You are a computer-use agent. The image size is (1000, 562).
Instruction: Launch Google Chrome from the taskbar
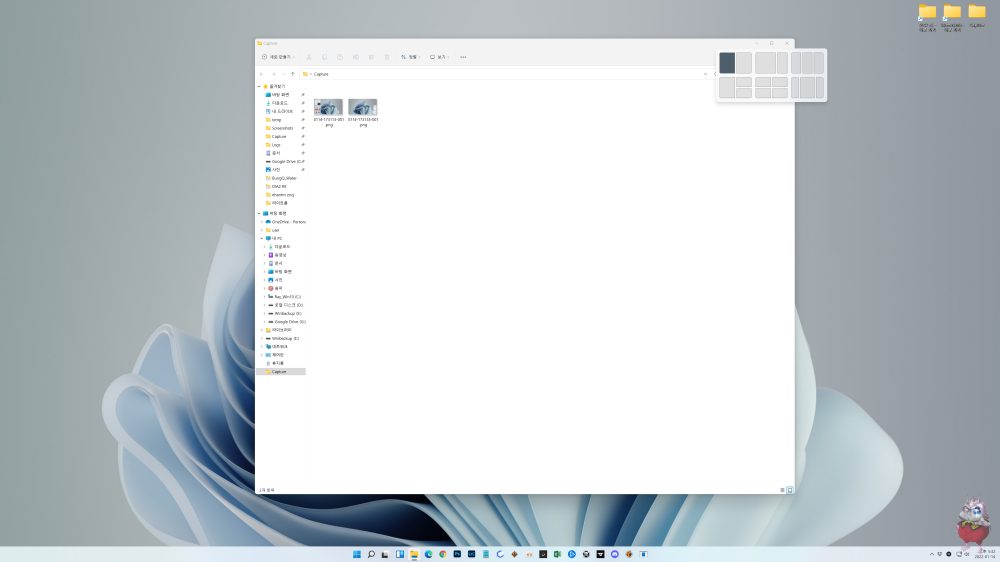point(443,554)
